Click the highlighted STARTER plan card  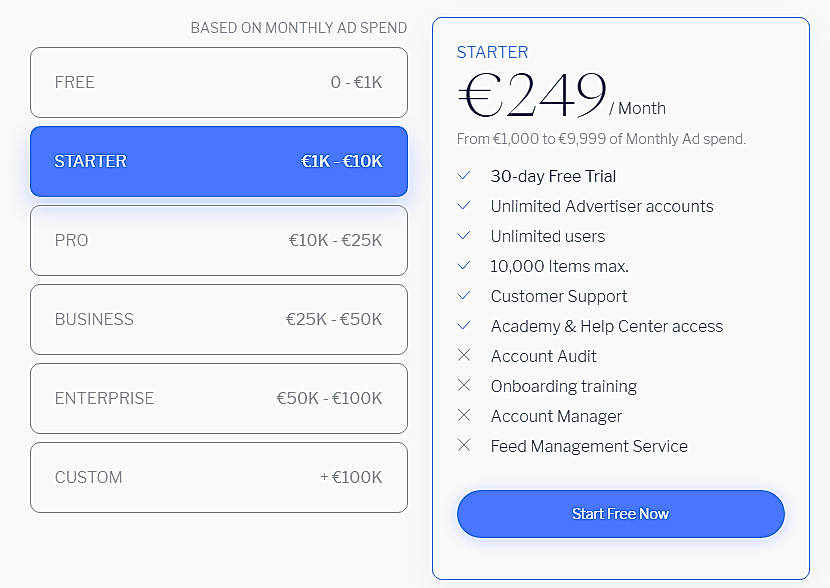tap(219, 161)
